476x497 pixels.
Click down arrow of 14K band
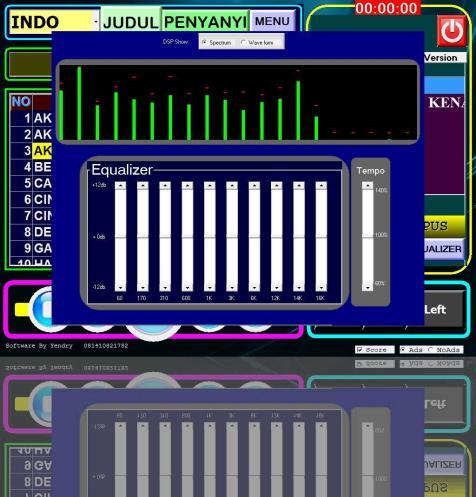[x=299, y=288]
